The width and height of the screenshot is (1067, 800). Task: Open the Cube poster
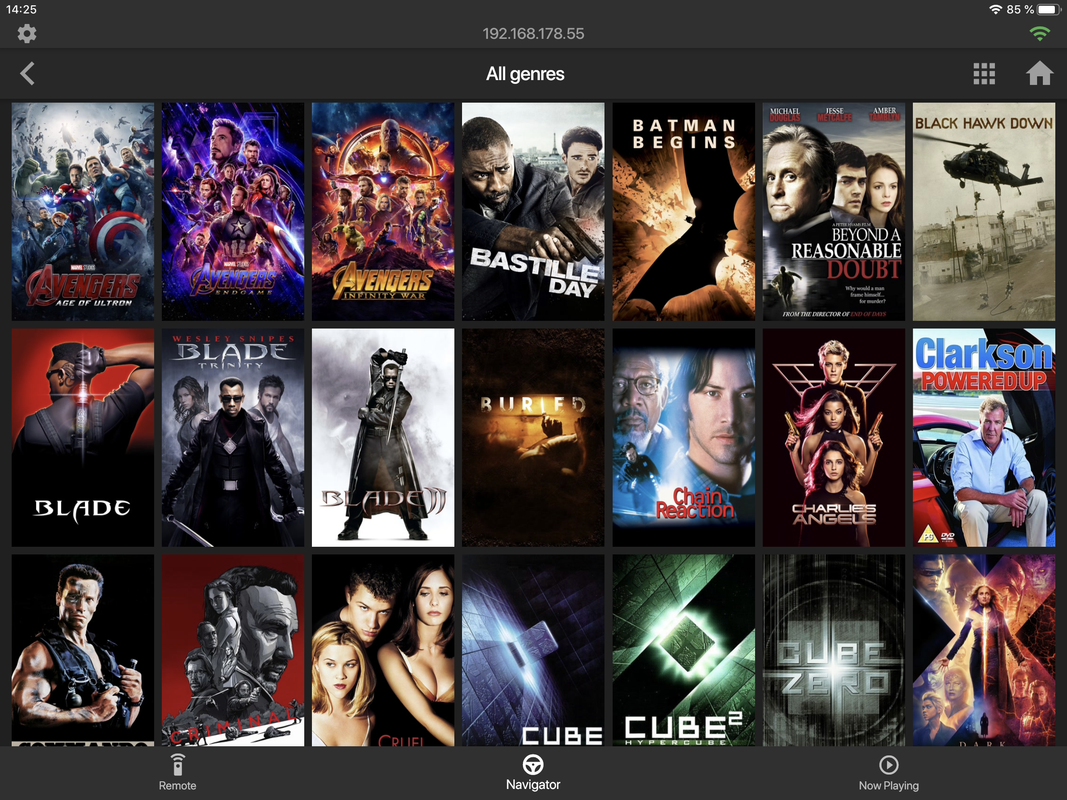point(533,650)
